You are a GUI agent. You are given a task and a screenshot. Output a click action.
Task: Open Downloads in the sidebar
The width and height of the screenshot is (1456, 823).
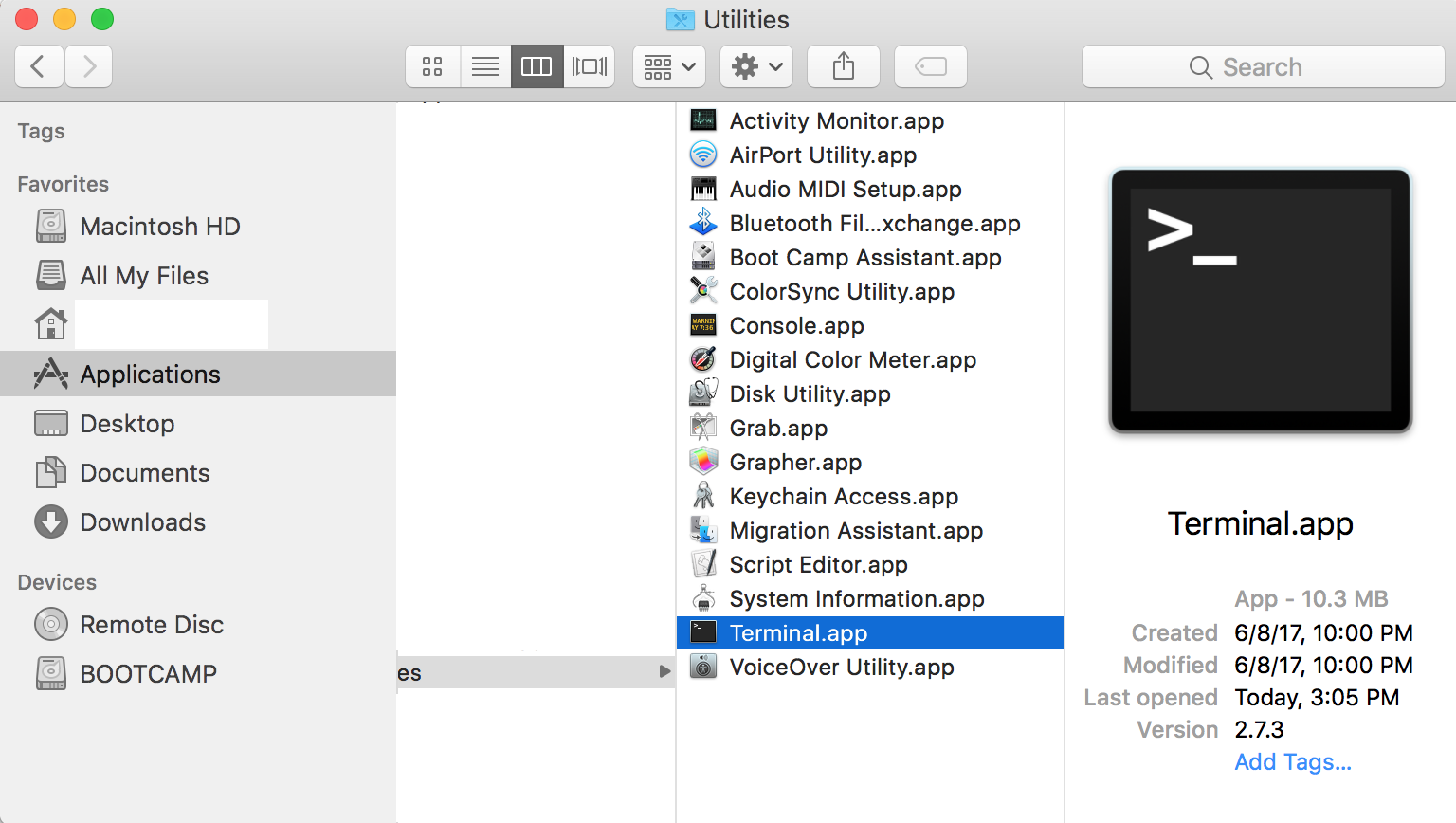pyautogui.click(x=198, y=522)
